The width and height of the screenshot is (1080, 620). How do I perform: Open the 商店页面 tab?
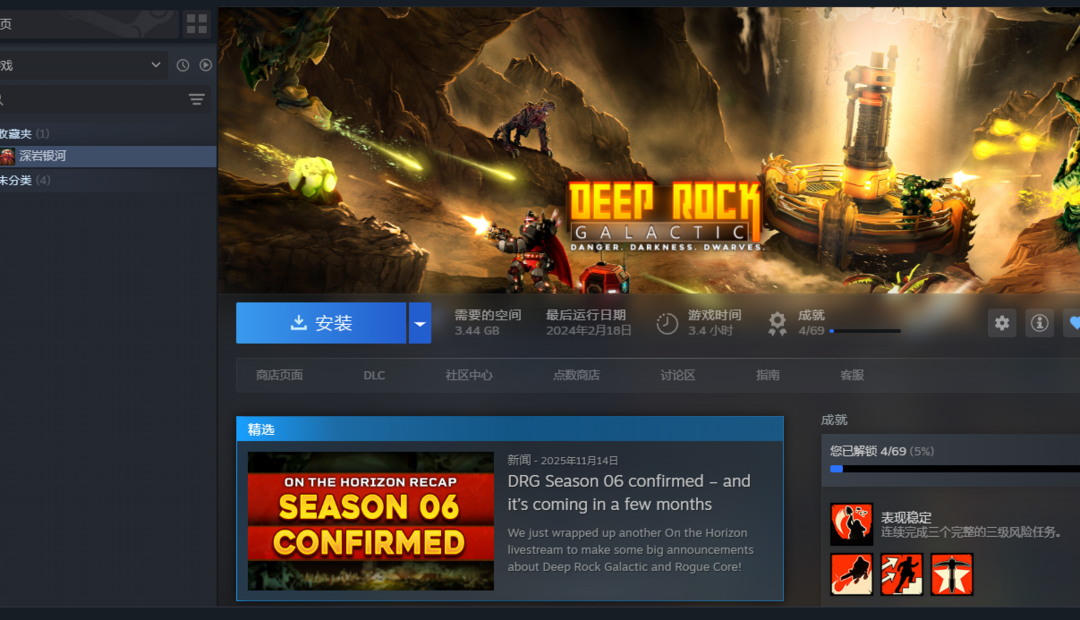point(279,375)
